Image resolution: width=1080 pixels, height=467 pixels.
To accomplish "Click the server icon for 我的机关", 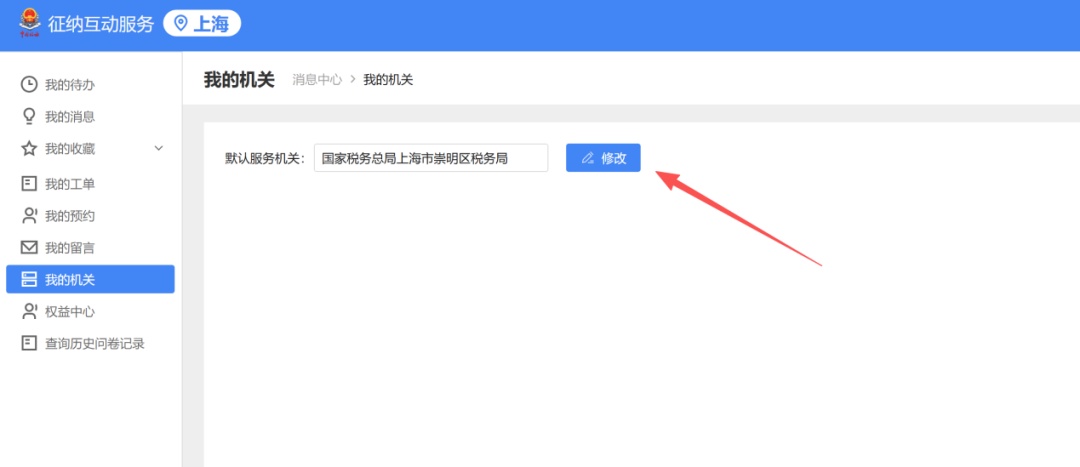I will pos(29,279).
